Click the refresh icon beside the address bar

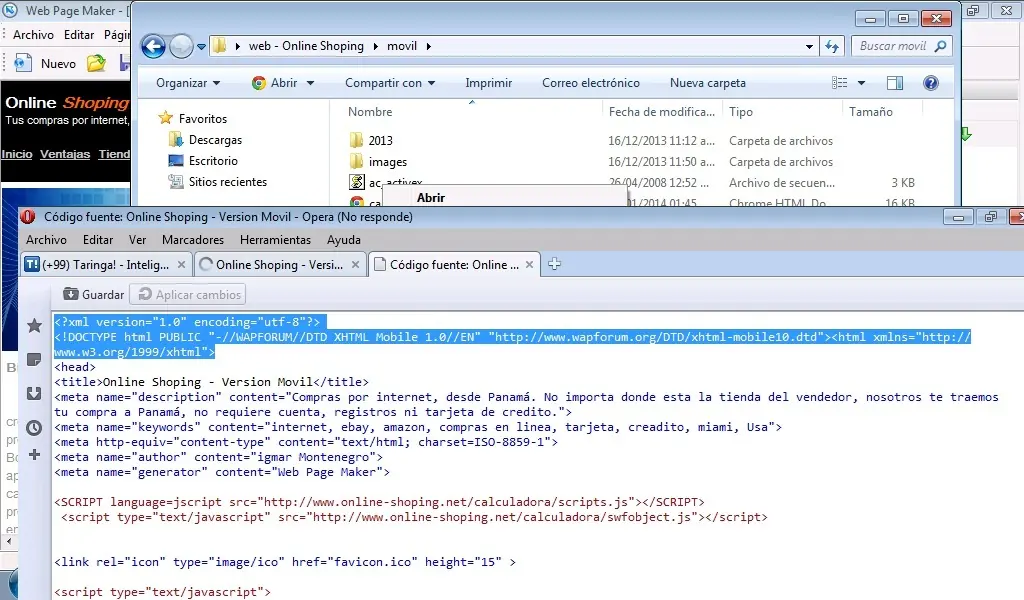(x=831, y=46)
